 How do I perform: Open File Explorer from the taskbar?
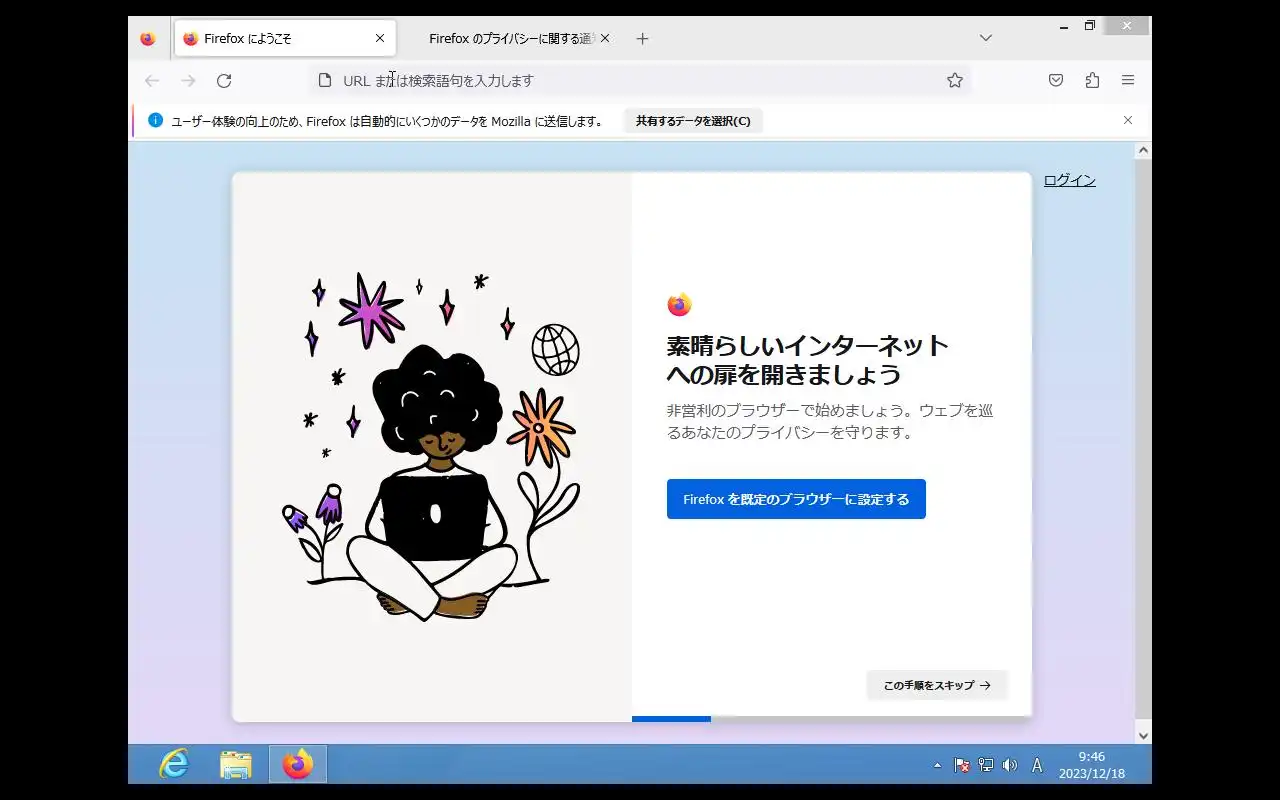[x=236, y=765]
